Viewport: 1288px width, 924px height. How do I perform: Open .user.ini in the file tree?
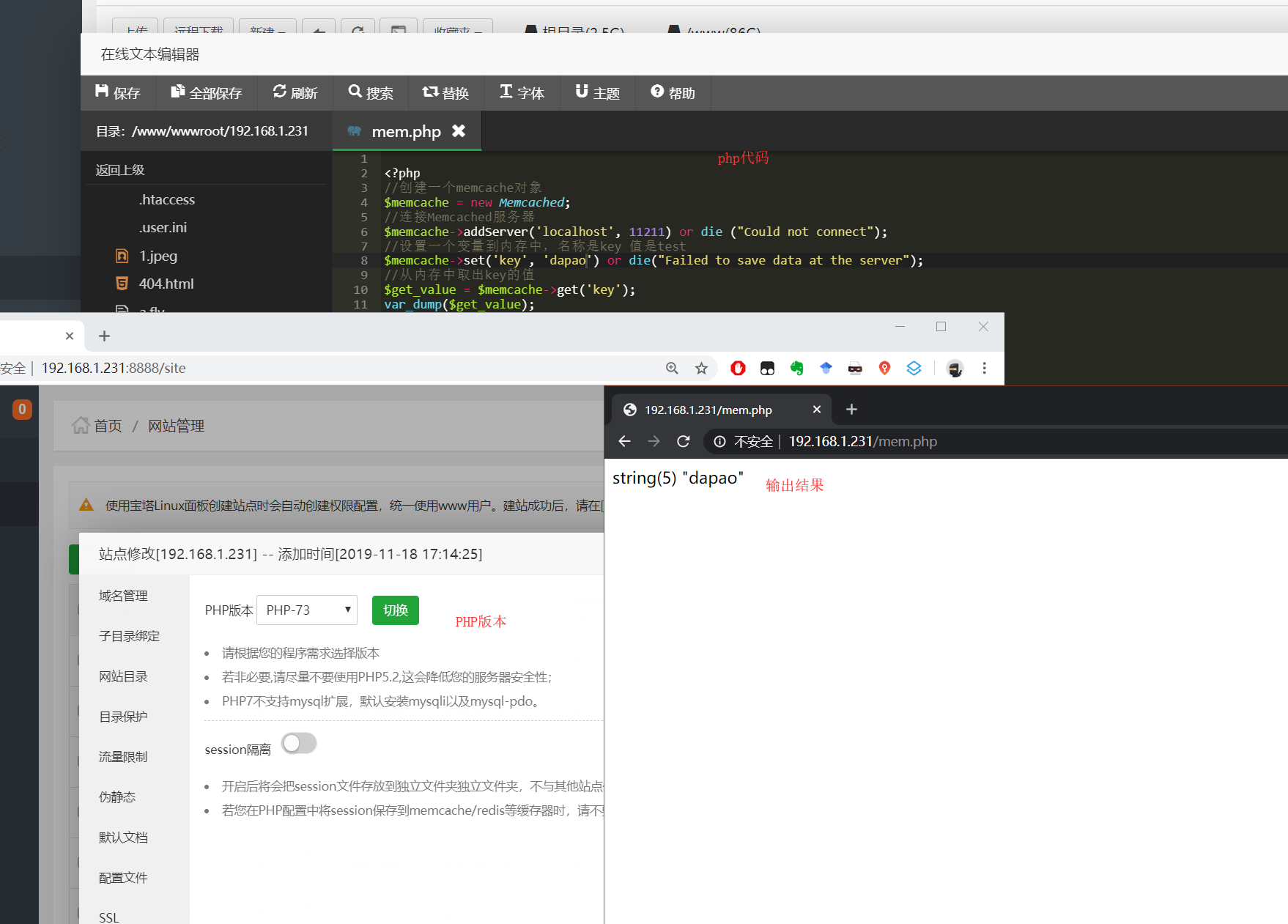click(163, 227)
